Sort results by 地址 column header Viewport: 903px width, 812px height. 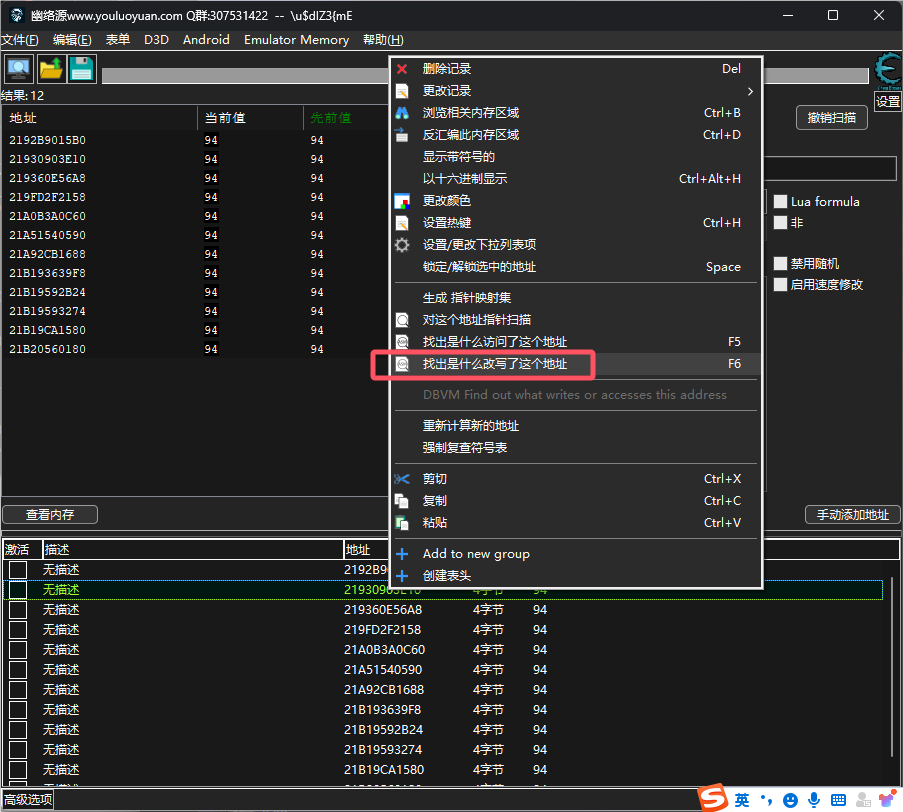click(100, 118)
